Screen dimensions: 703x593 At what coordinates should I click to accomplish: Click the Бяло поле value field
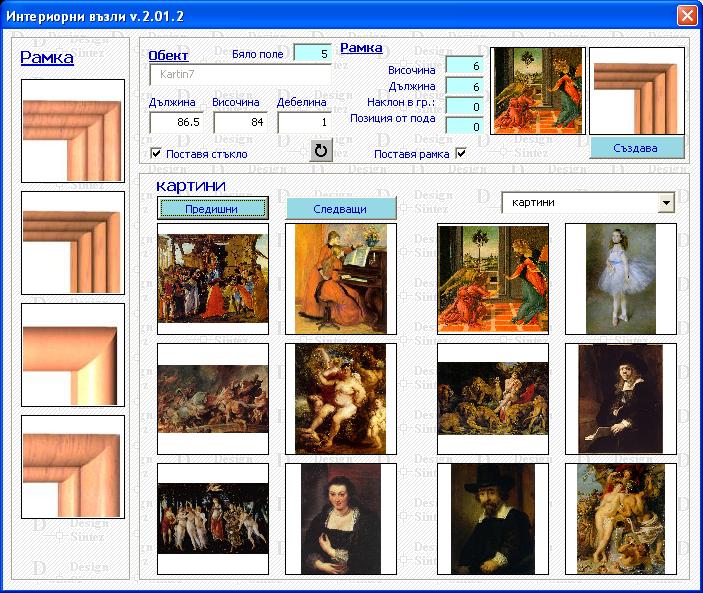(x=312, y=53)
